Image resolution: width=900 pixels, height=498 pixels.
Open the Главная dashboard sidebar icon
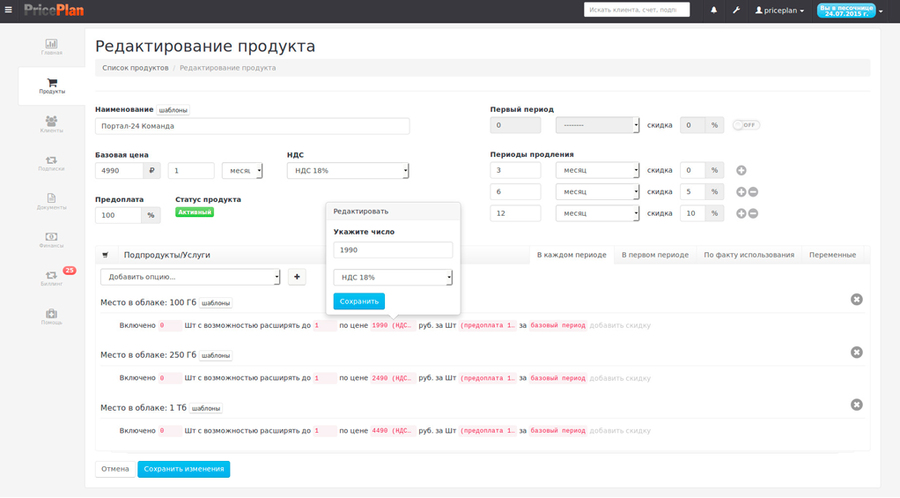coord(51,46)
